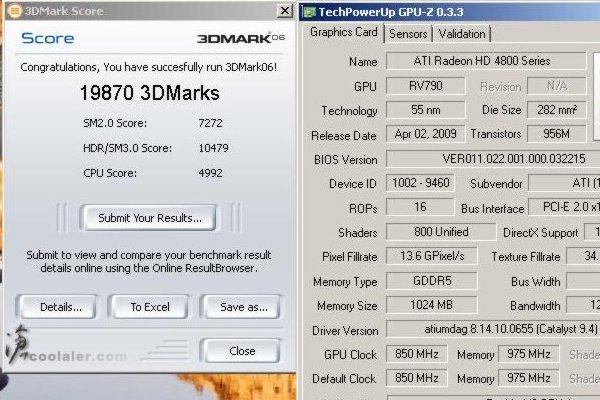
Task: Click the Bus Interface field PCI-E 2.0
Action: pos(564,207)
